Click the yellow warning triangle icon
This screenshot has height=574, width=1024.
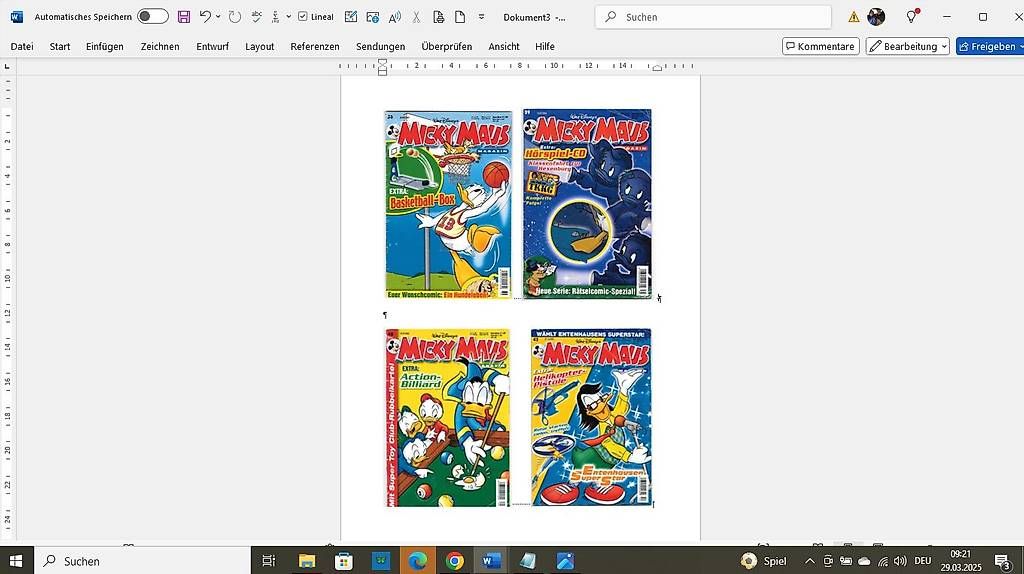(x=854, y=17)
